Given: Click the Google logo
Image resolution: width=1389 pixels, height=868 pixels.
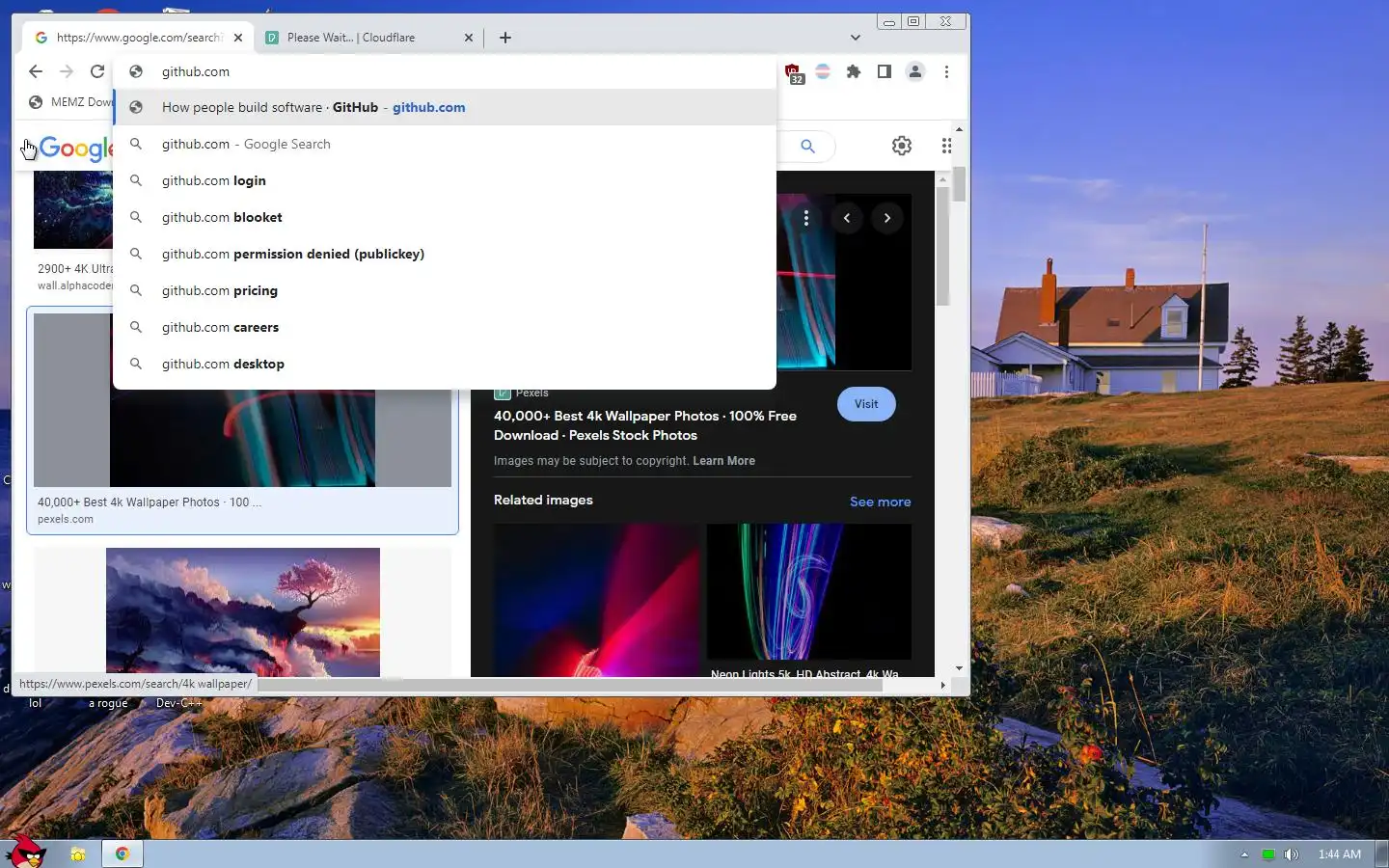Looking at the screenshot, I should 76,148.
